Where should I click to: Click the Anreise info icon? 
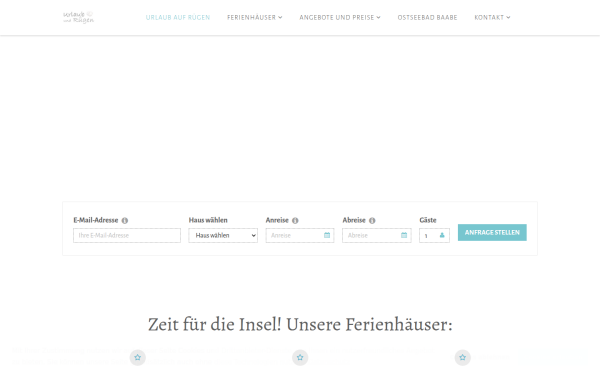295,220
